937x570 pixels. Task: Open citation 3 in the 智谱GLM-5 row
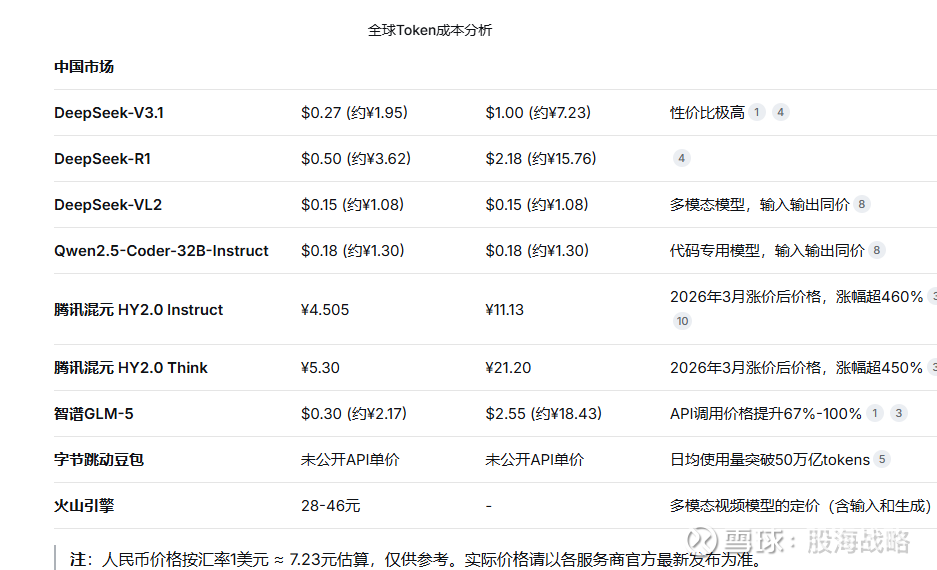(x=898, y=414)
